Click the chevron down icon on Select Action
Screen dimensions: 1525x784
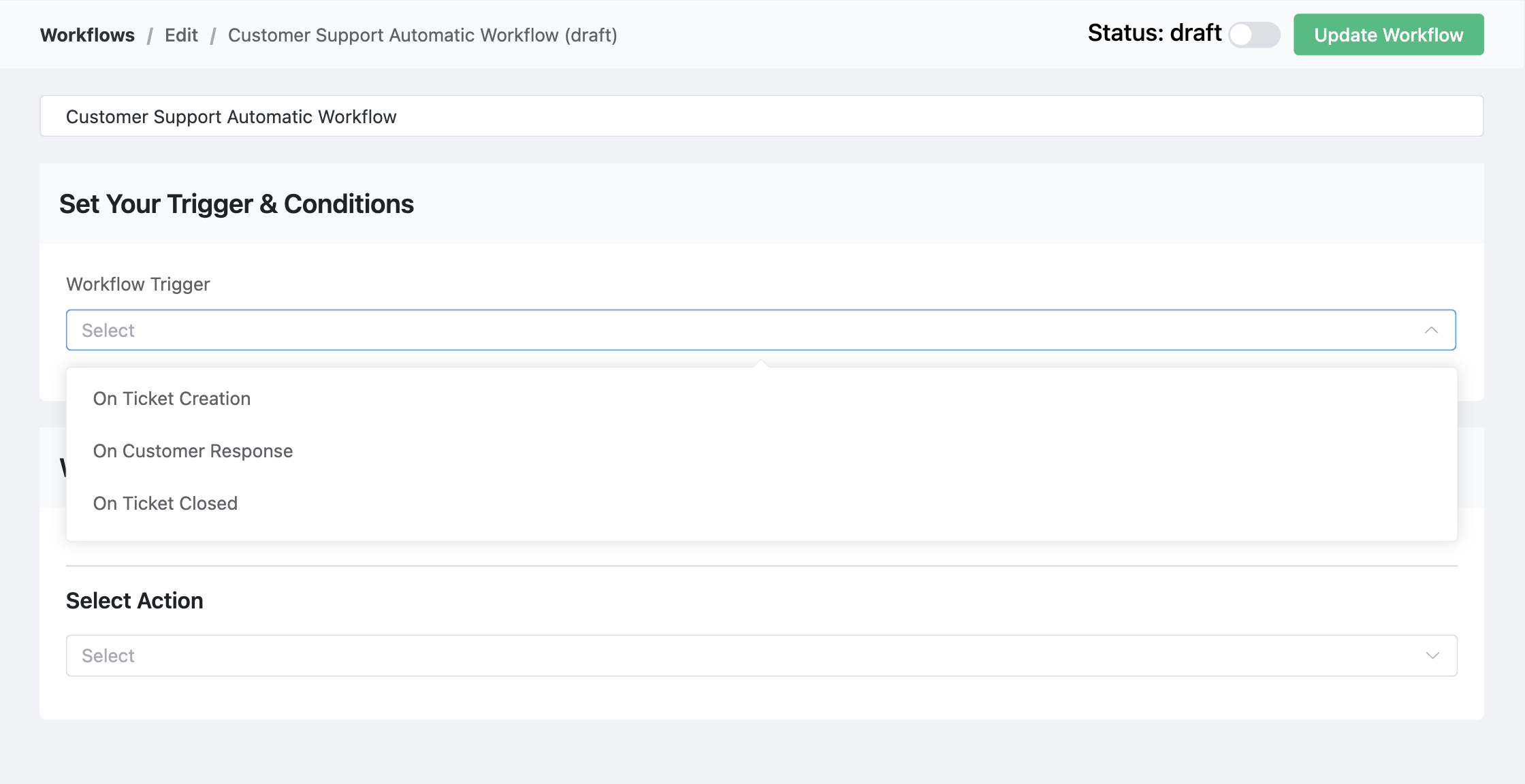1433,655
